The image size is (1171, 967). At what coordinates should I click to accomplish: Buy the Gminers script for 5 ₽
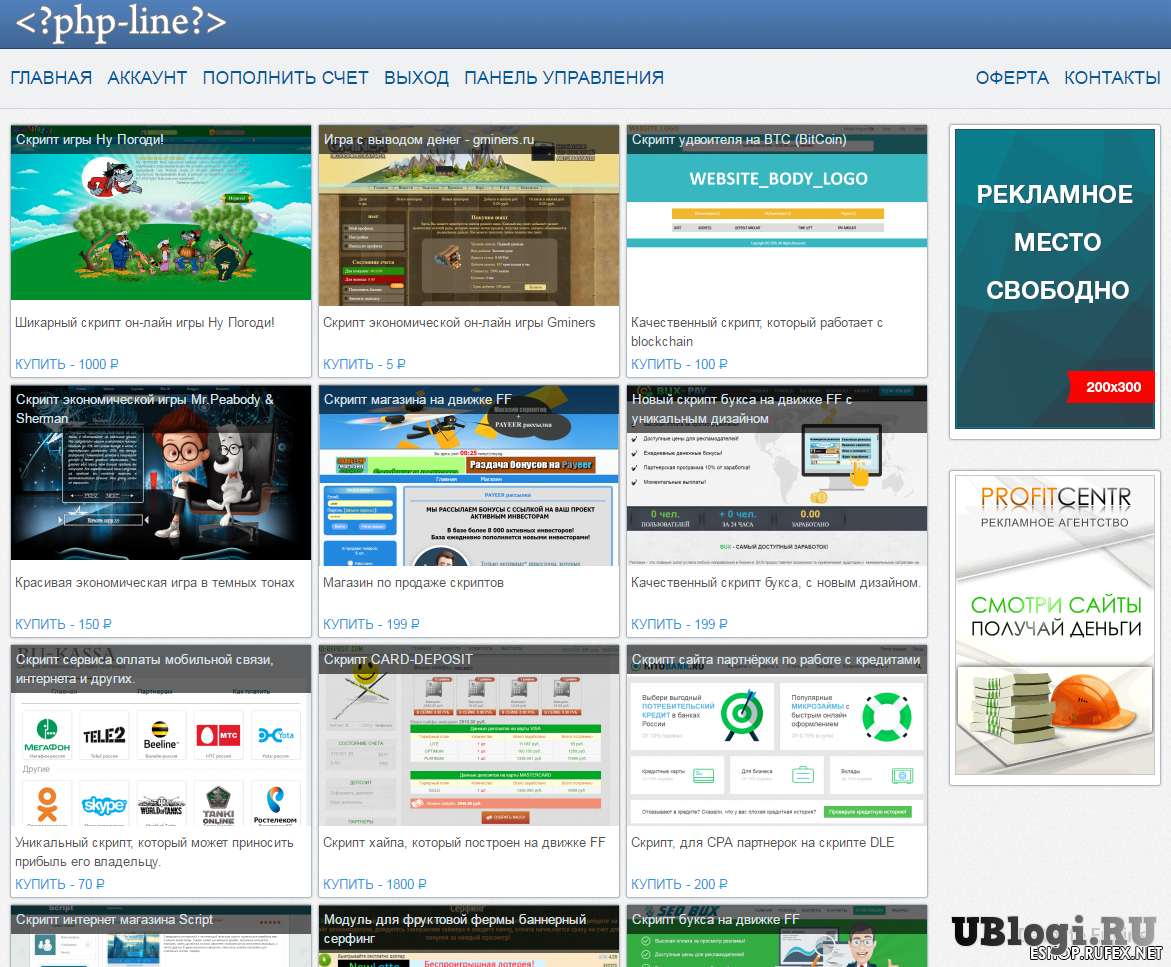pos(365,364)
